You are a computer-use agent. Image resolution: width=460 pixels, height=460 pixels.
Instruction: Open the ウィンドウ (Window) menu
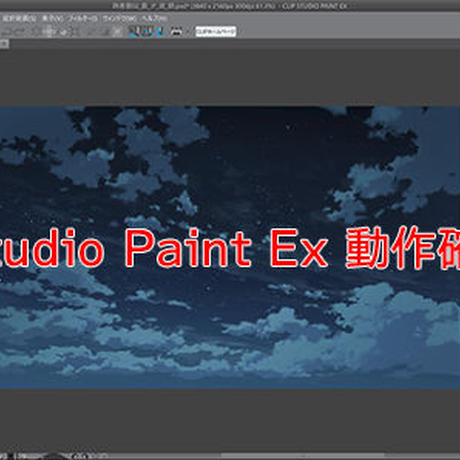click(x=120, y=18)
